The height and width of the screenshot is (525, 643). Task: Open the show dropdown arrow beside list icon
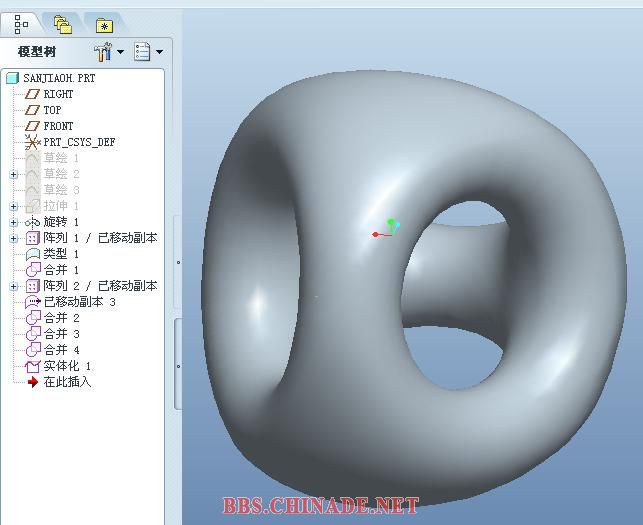[x=160, y=52]
